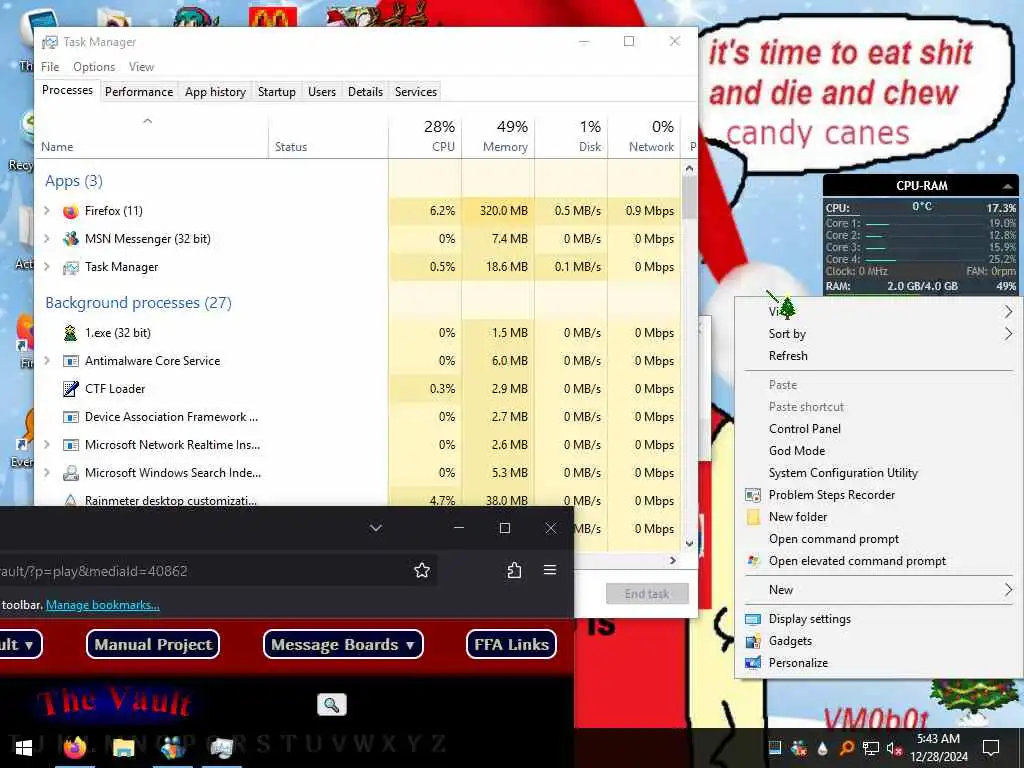
Task: Click the MSN Messenger process icon
Action: pyautogui.click(x=71, y=239)
